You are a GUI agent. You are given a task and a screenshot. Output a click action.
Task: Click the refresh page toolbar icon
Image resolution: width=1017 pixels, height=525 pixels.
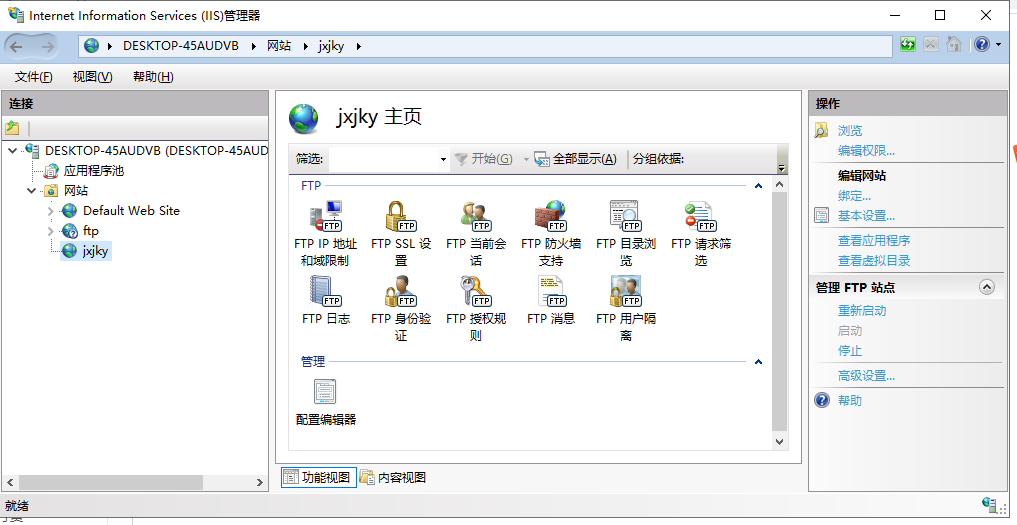pyautogui.click(x=908, y=44)
